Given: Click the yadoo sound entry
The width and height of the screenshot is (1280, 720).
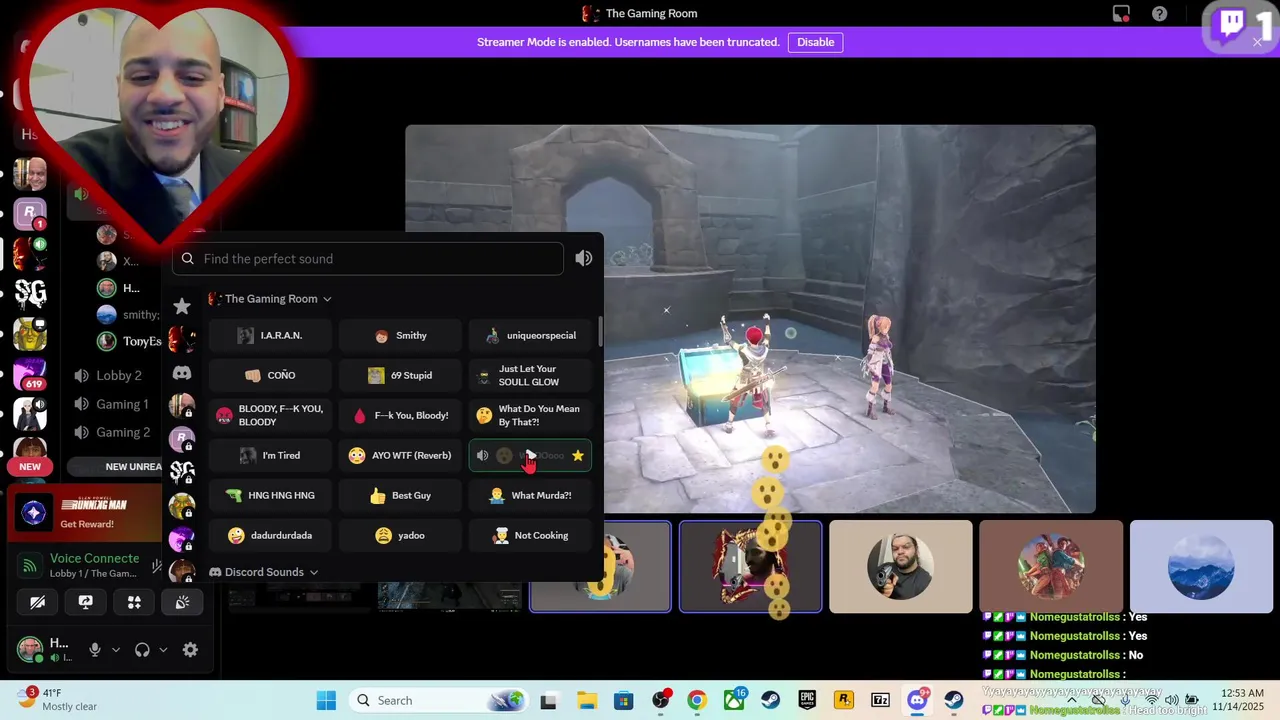Looking at the screenshot, I should 400,535.
